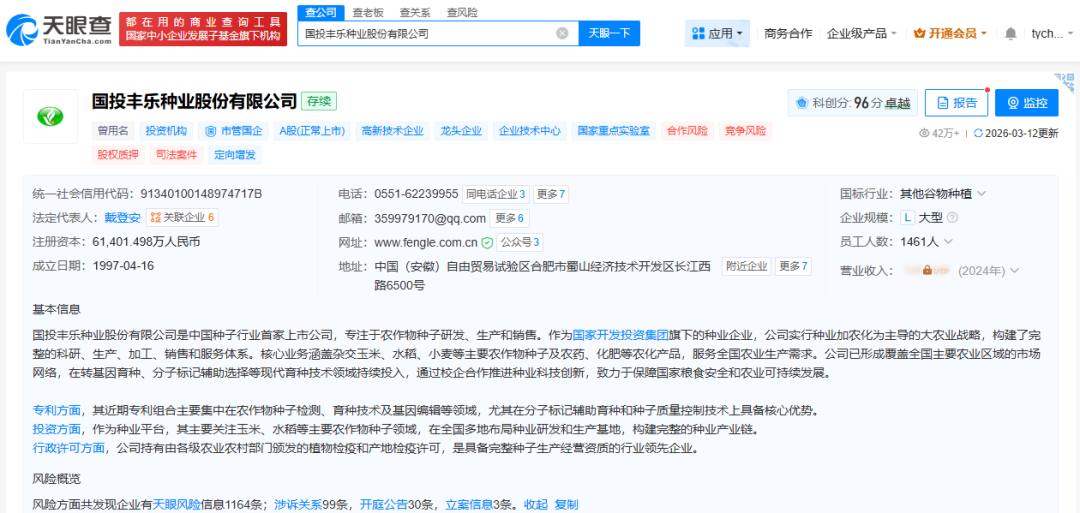
Task: Open the 立案信息 link
Action: point(469,505)
